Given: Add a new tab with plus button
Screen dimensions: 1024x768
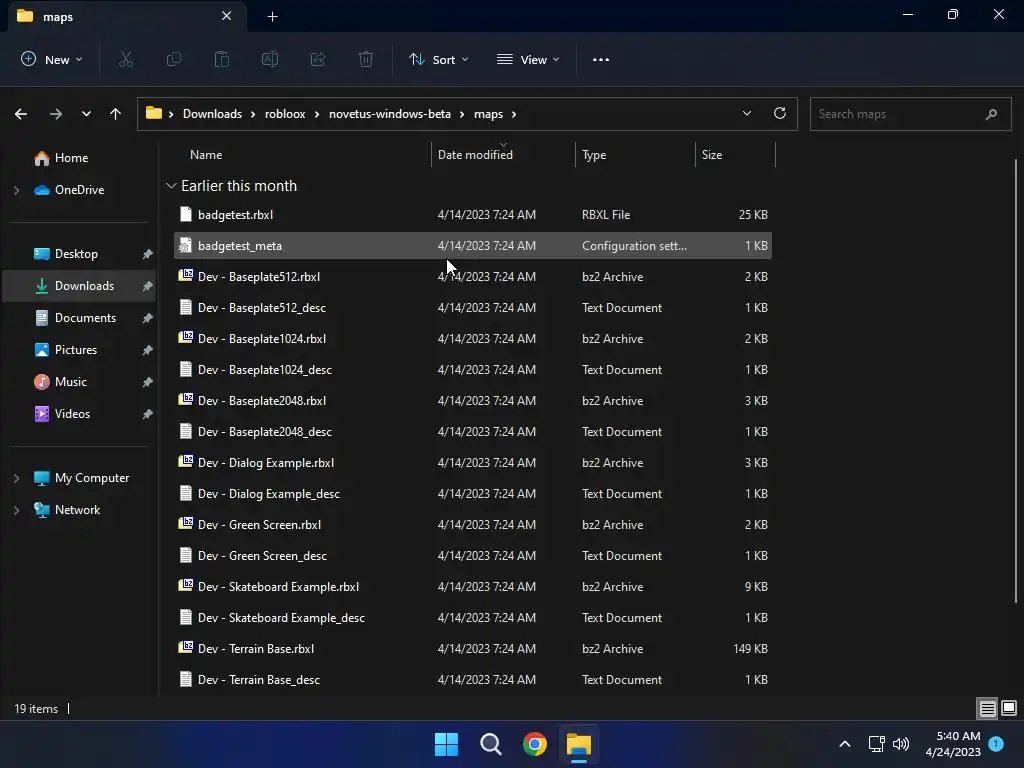Looking at the screenshot, I should click(x=273, y=16).
